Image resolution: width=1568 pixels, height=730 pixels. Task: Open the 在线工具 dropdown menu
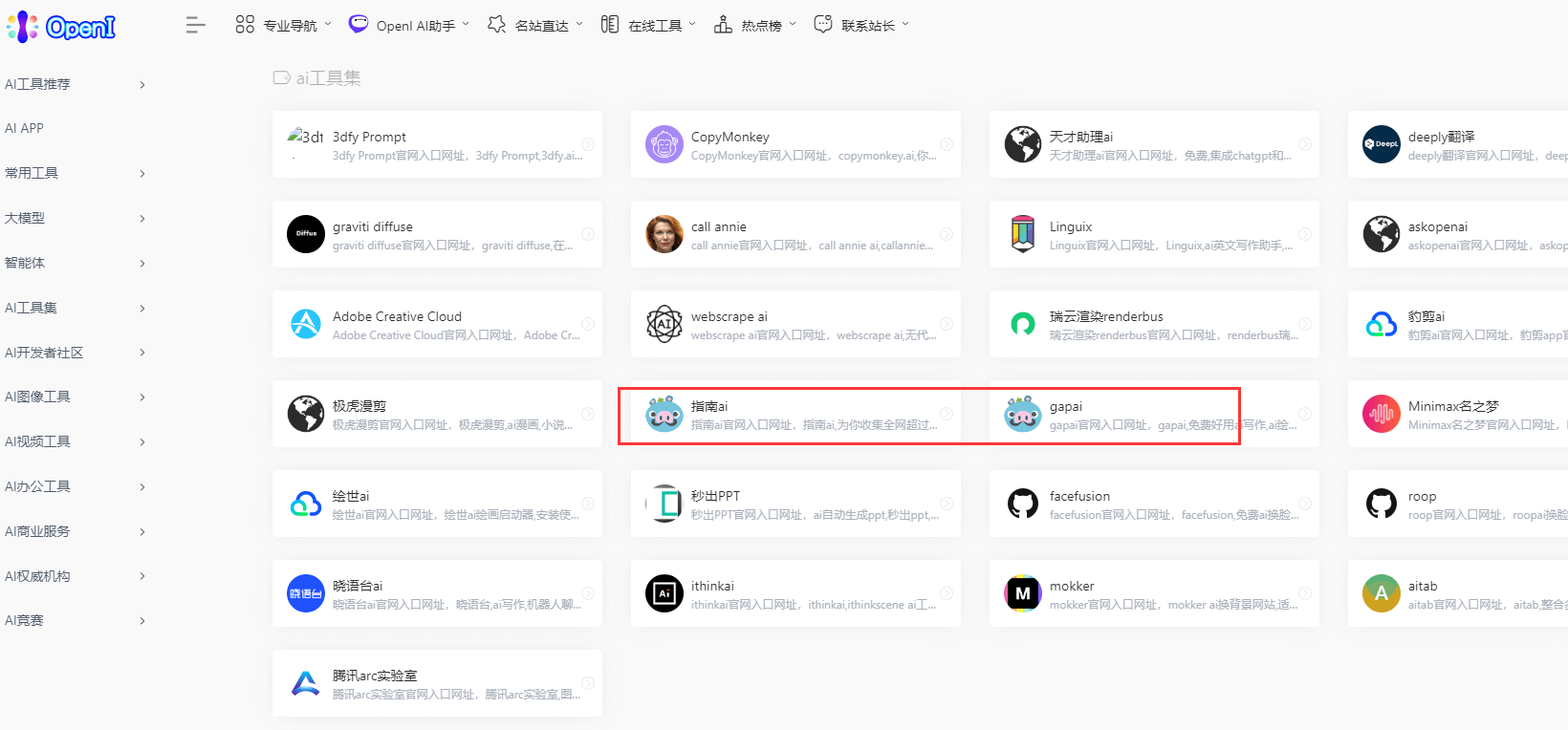point(648,25)
